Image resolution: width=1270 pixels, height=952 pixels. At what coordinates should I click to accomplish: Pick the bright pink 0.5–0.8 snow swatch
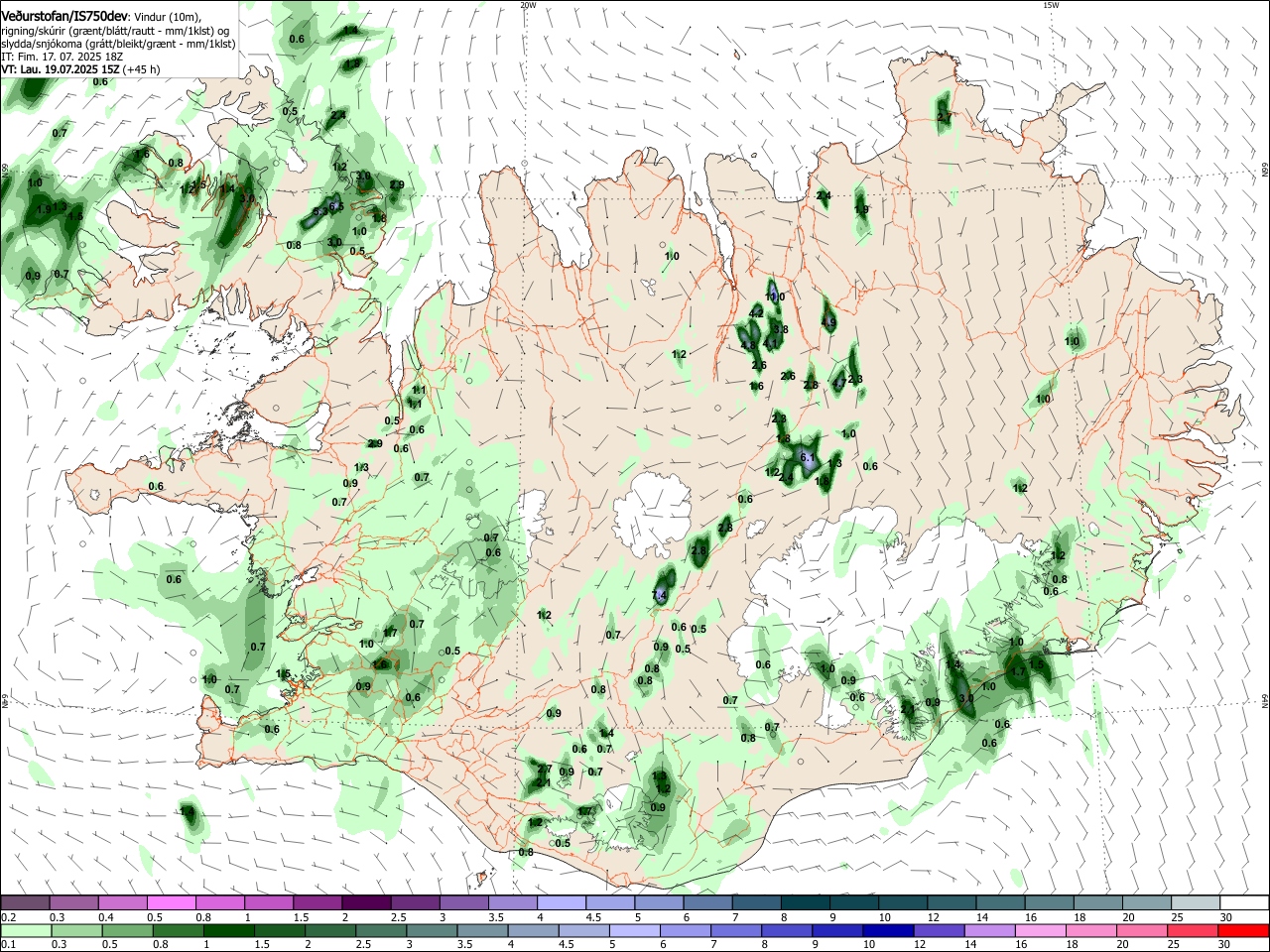point(172,902)
